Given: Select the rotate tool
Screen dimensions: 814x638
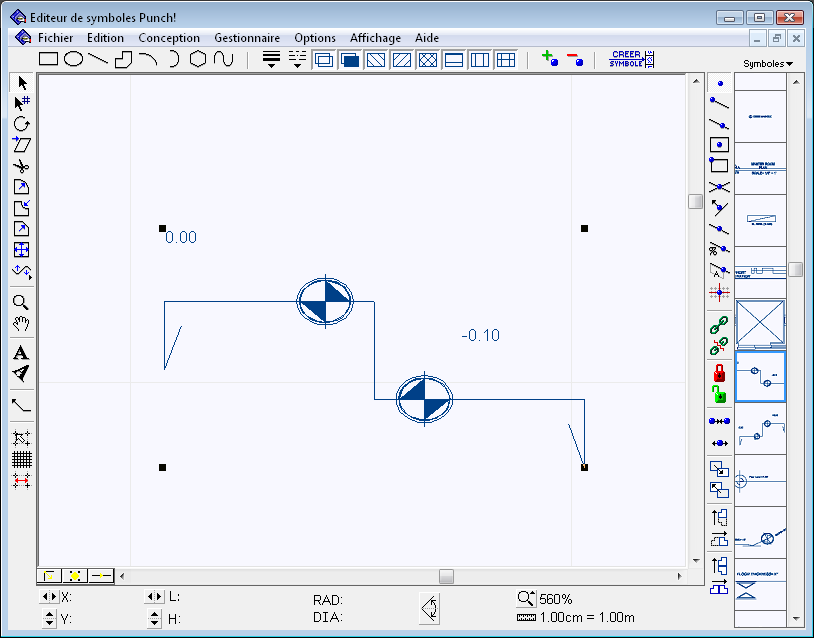Looking at the screenshot, I should click(22, 124).
